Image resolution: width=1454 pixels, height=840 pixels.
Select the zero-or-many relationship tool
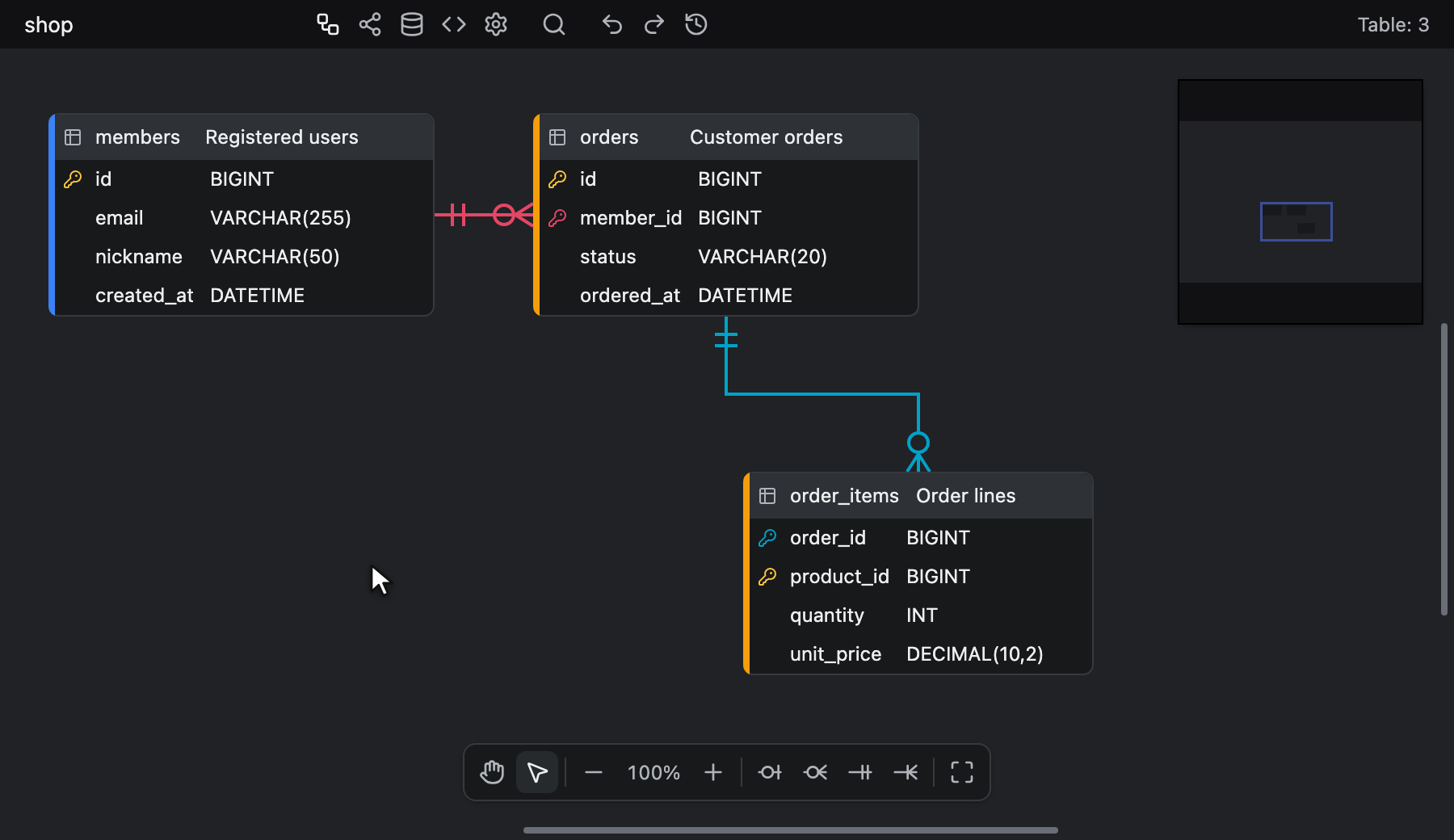pos(815,772)
